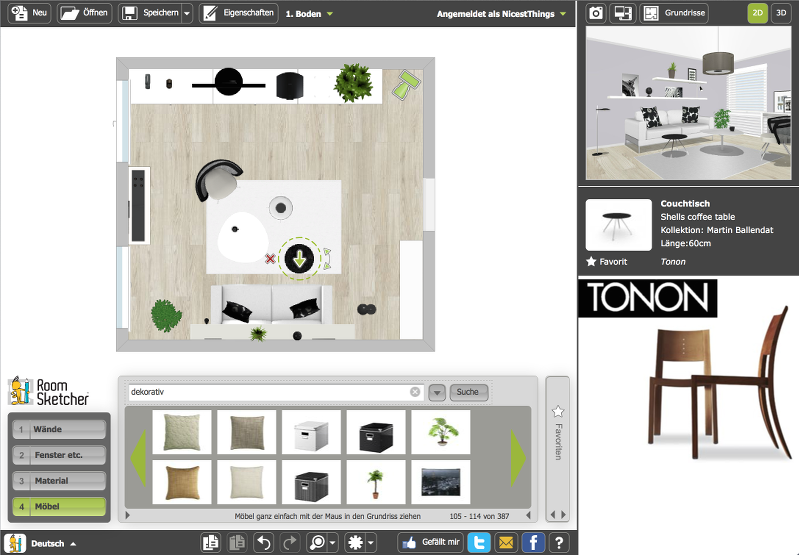
Task: Go to the previous furniture page with the left green arrow
Action: click(x=139, y=458)
